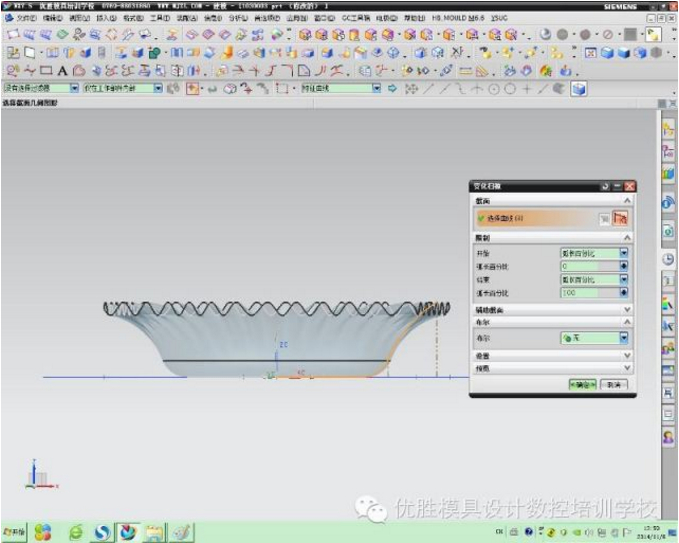Click the NX application icon in taskbar

click(x=129, y=532)
